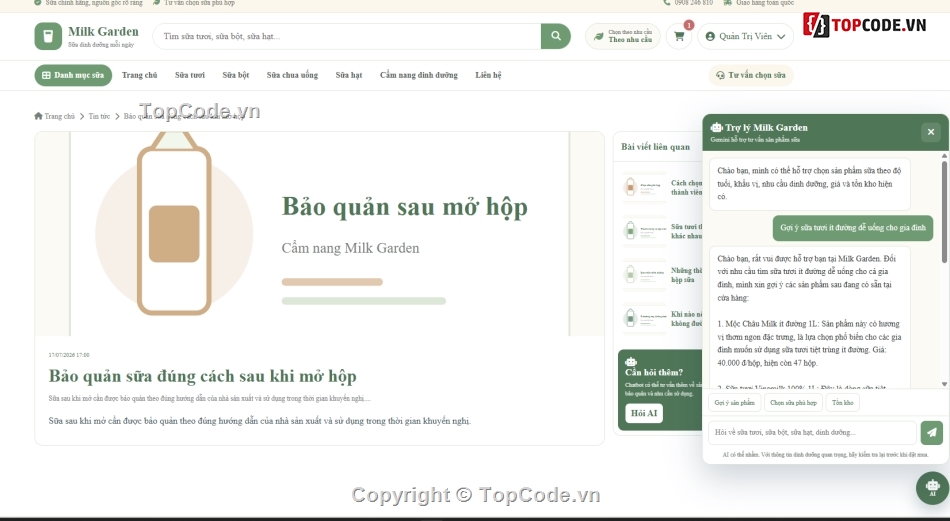Open Cẩm nang dinh dưỡng menu item
The image size is (950, 521).
point(419,75)
